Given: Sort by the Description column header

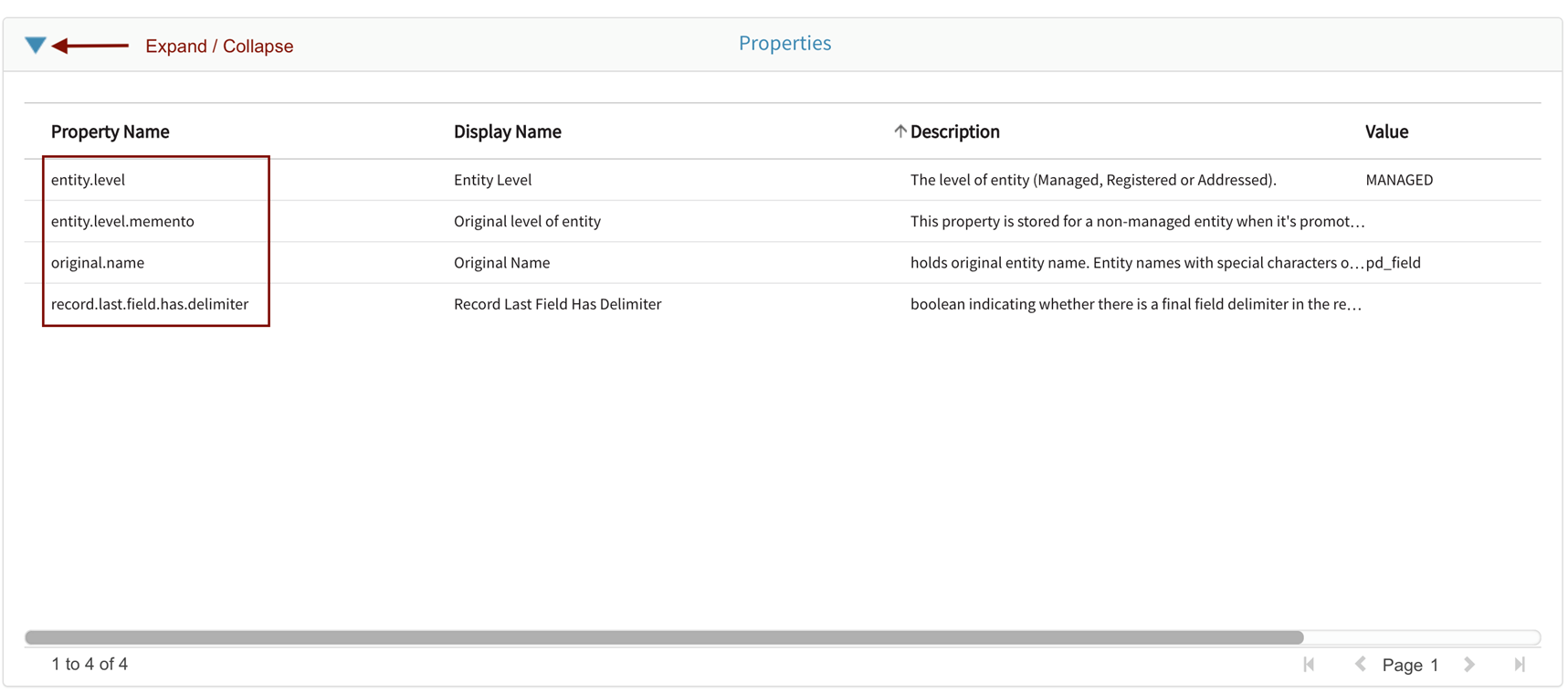Looking at the screenshot, I should (x=955, y=131).
